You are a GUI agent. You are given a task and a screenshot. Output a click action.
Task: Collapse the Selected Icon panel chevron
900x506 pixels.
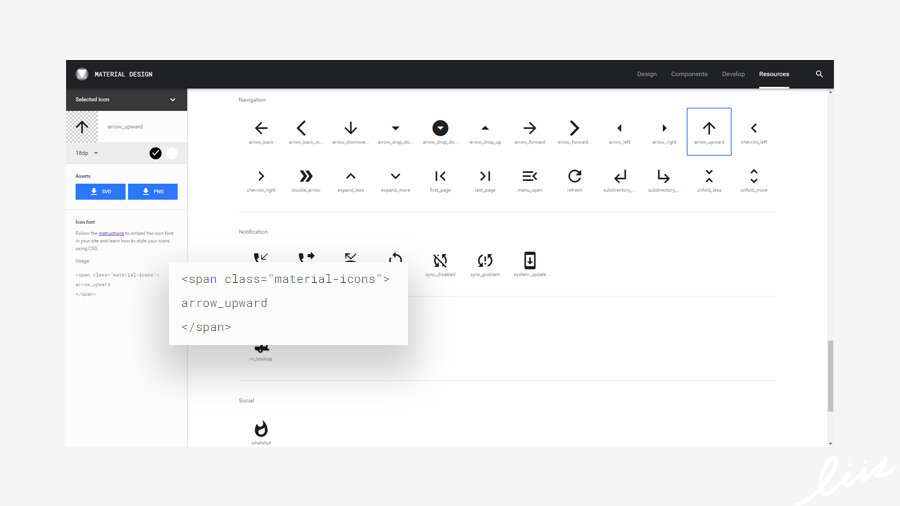[173, 100]
